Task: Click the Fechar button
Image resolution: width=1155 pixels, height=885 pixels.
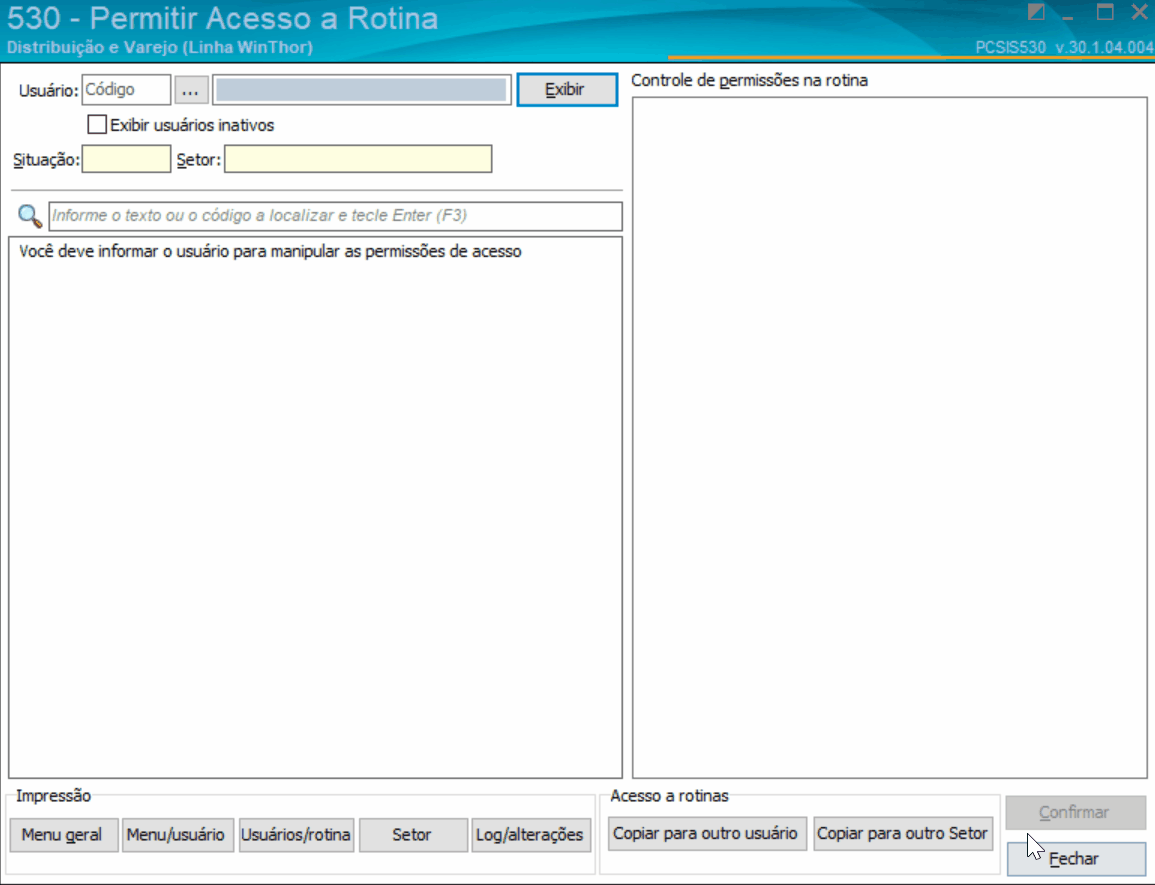Action: [1075, 859]
